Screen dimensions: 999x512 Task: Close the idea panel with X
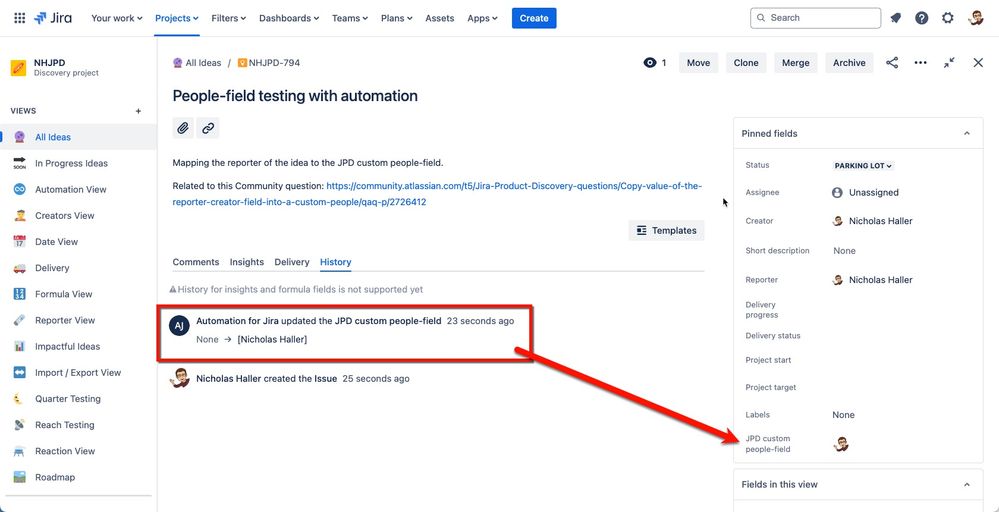979,62
